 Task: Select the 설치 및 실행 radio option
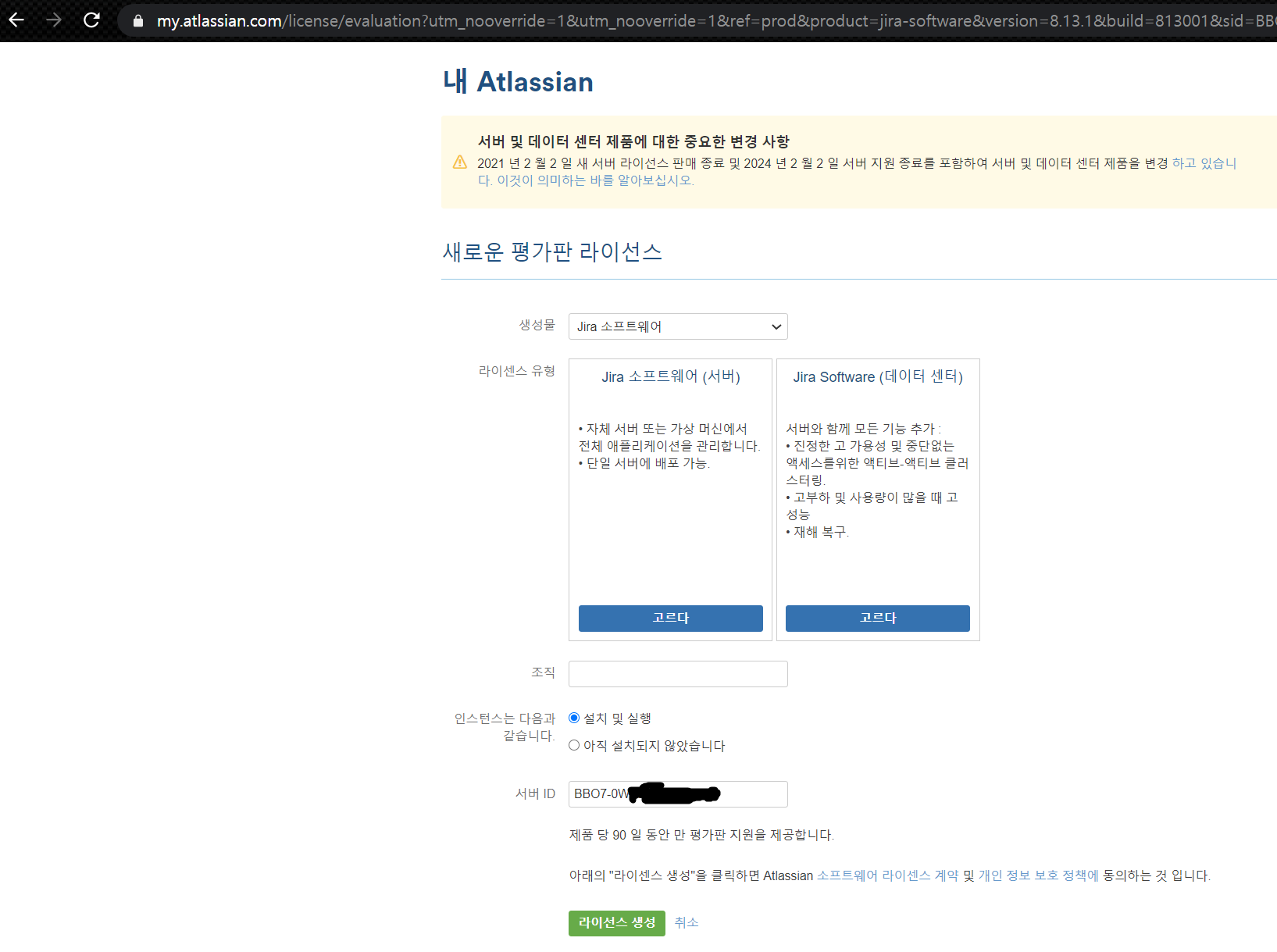574,718
